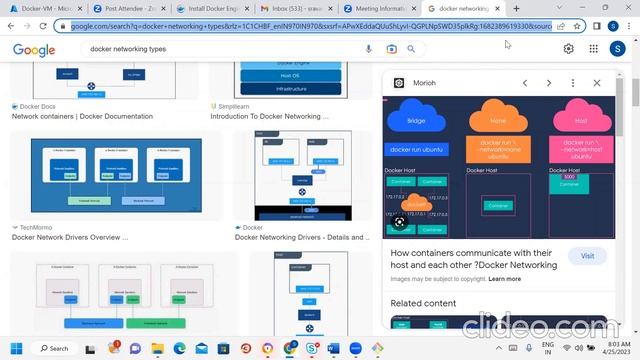The image size is (640, 360).
Task: Click the address bar URL
Action: [x=311, y=26]
